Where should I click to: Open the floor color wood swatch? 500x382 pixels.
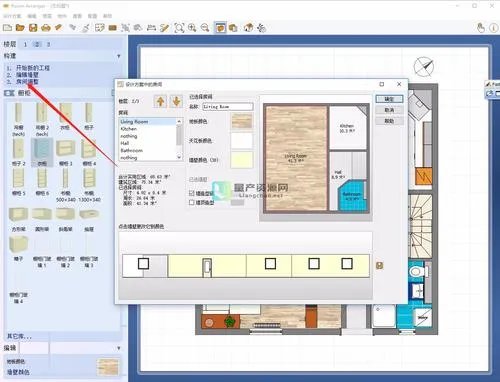242,121
